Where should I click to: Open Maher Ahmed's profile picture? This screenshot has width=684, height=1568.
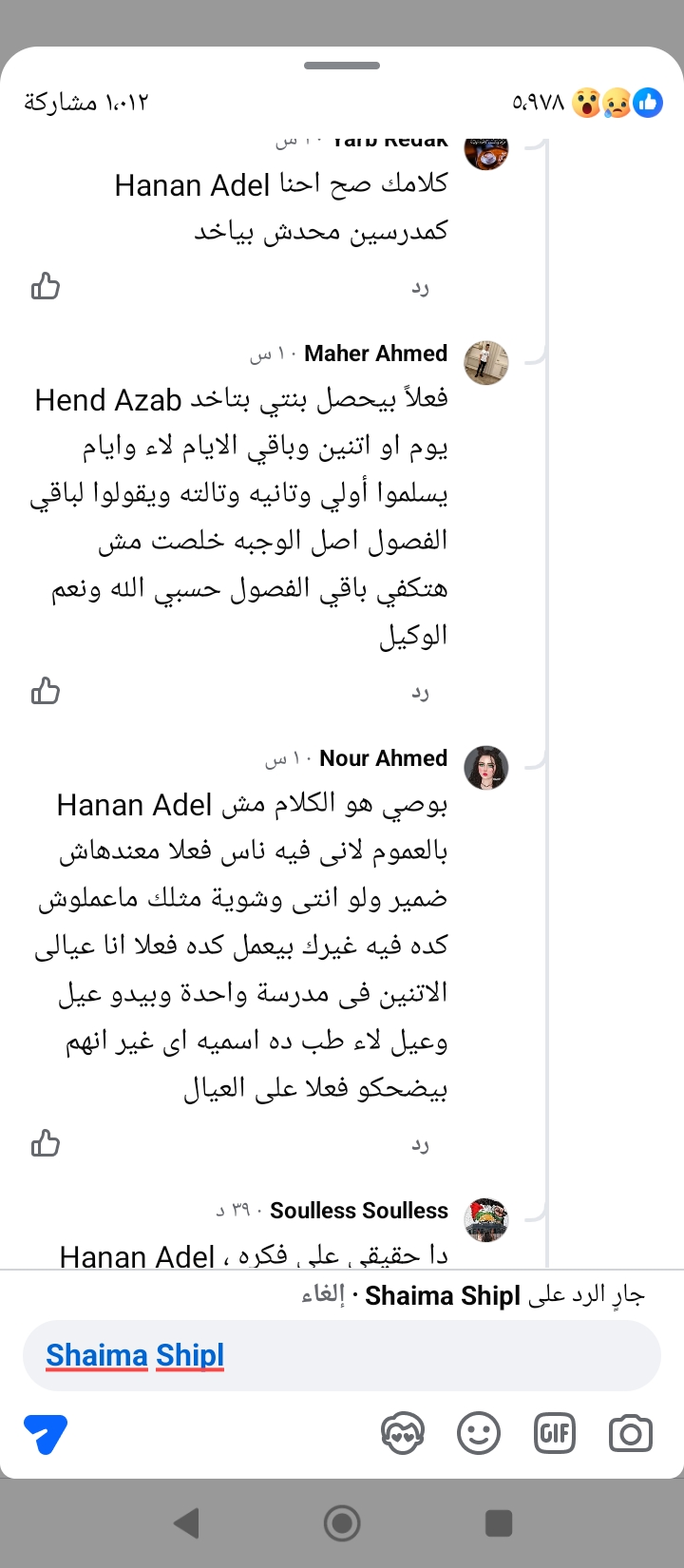[485, 362]
